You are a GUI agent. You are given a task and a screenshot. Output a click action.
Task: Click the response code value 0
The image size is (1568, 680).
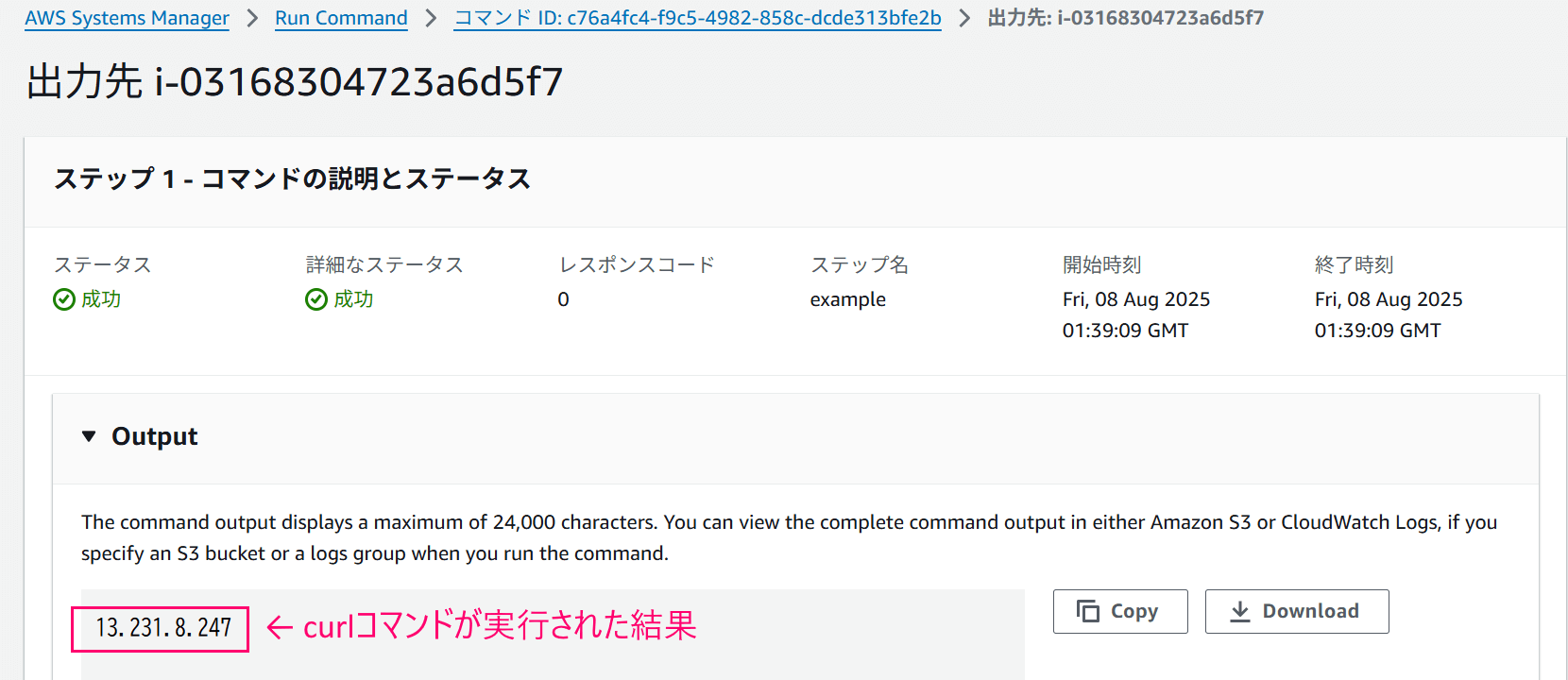[564, 299]
